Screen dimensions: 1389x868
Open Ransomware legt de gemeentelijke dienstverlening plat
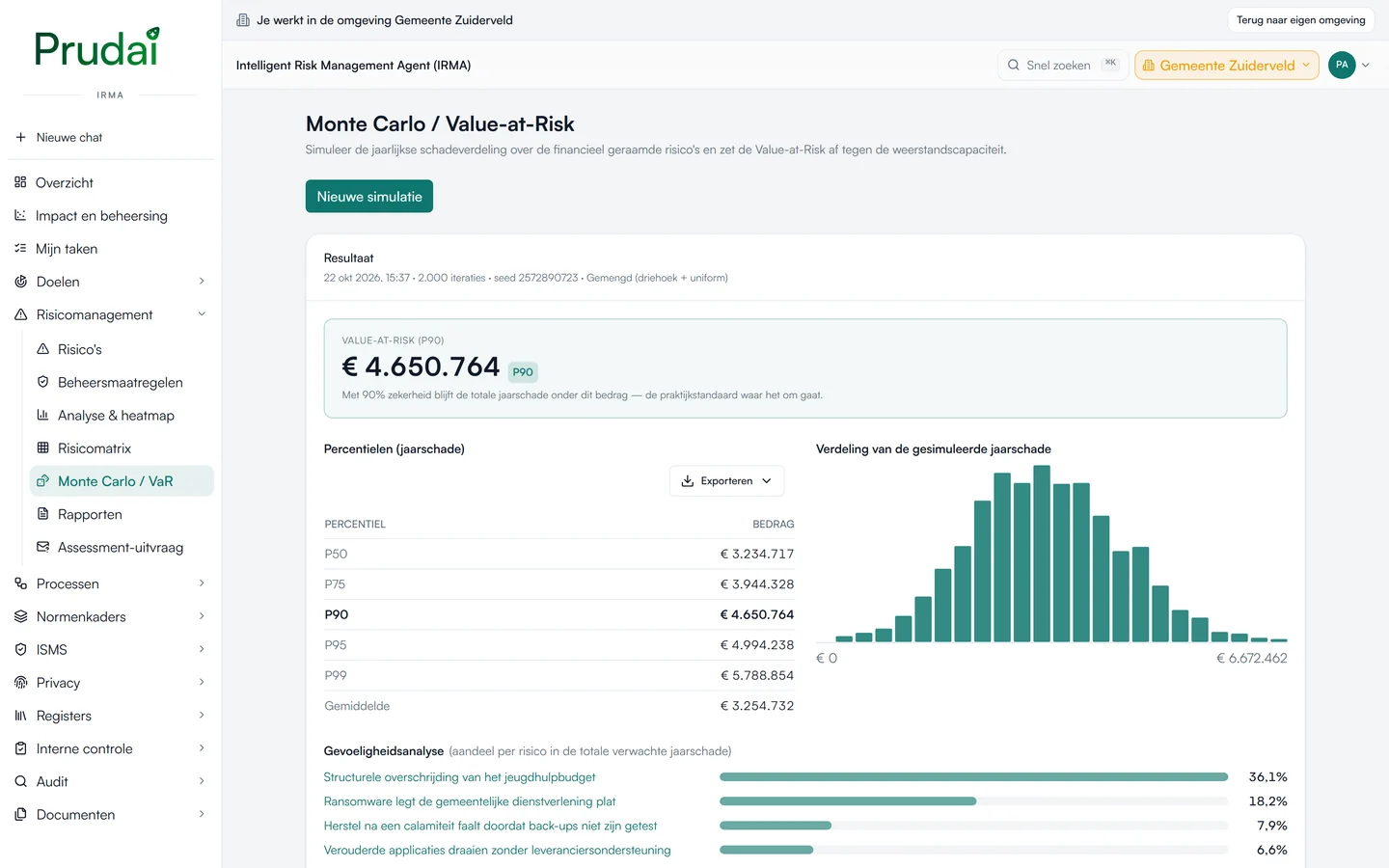pyautogui.click(x=470, y=801)
